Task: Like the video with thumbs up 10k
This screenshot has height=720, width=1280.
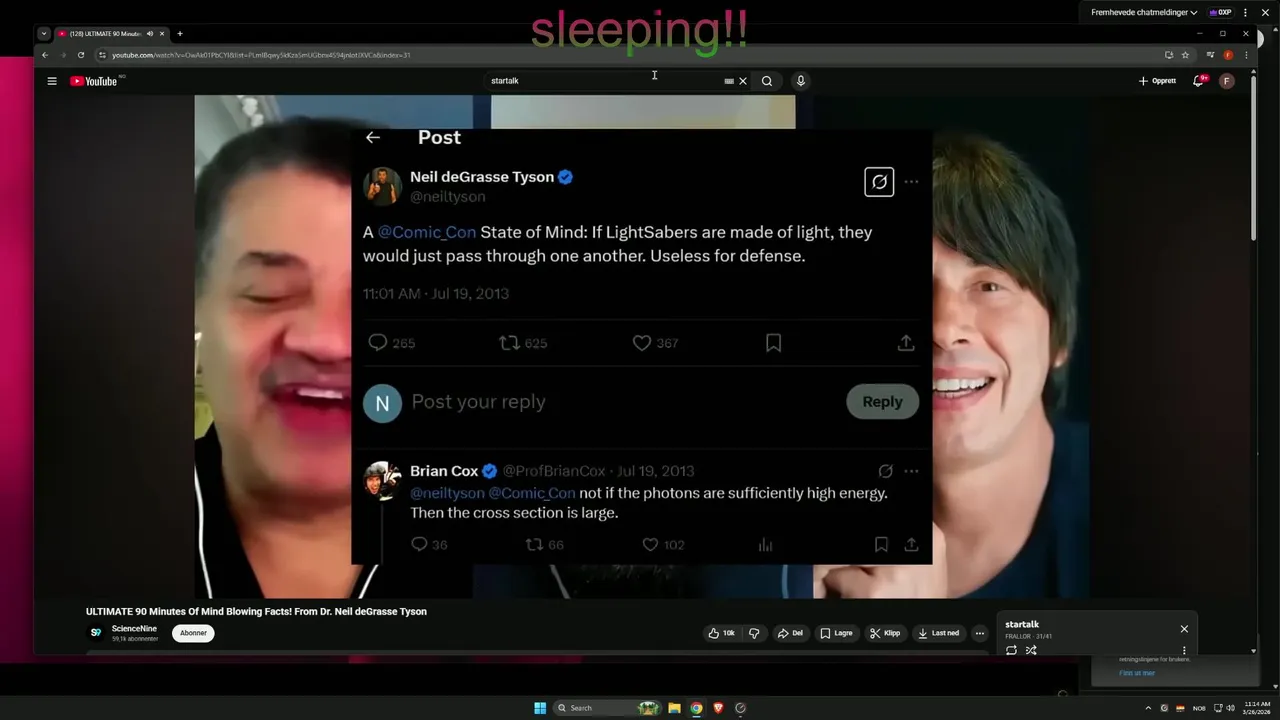Action: pyautogui.click(x=722, y=633)
